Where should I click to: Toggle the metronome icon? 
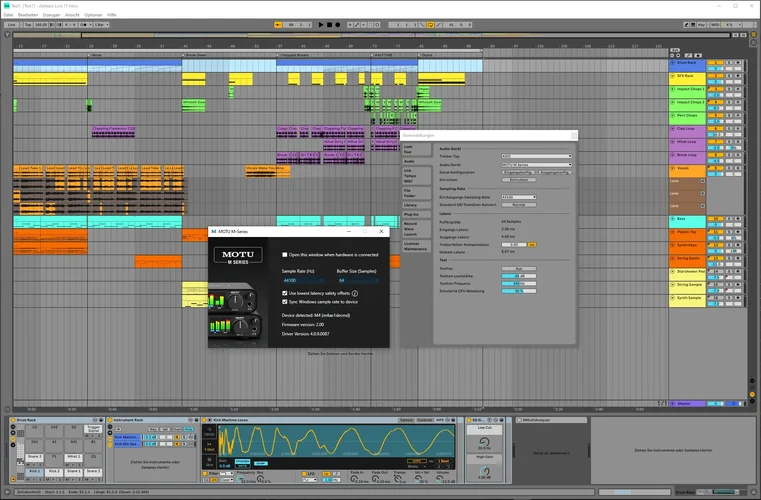click(x=84, y=25)
